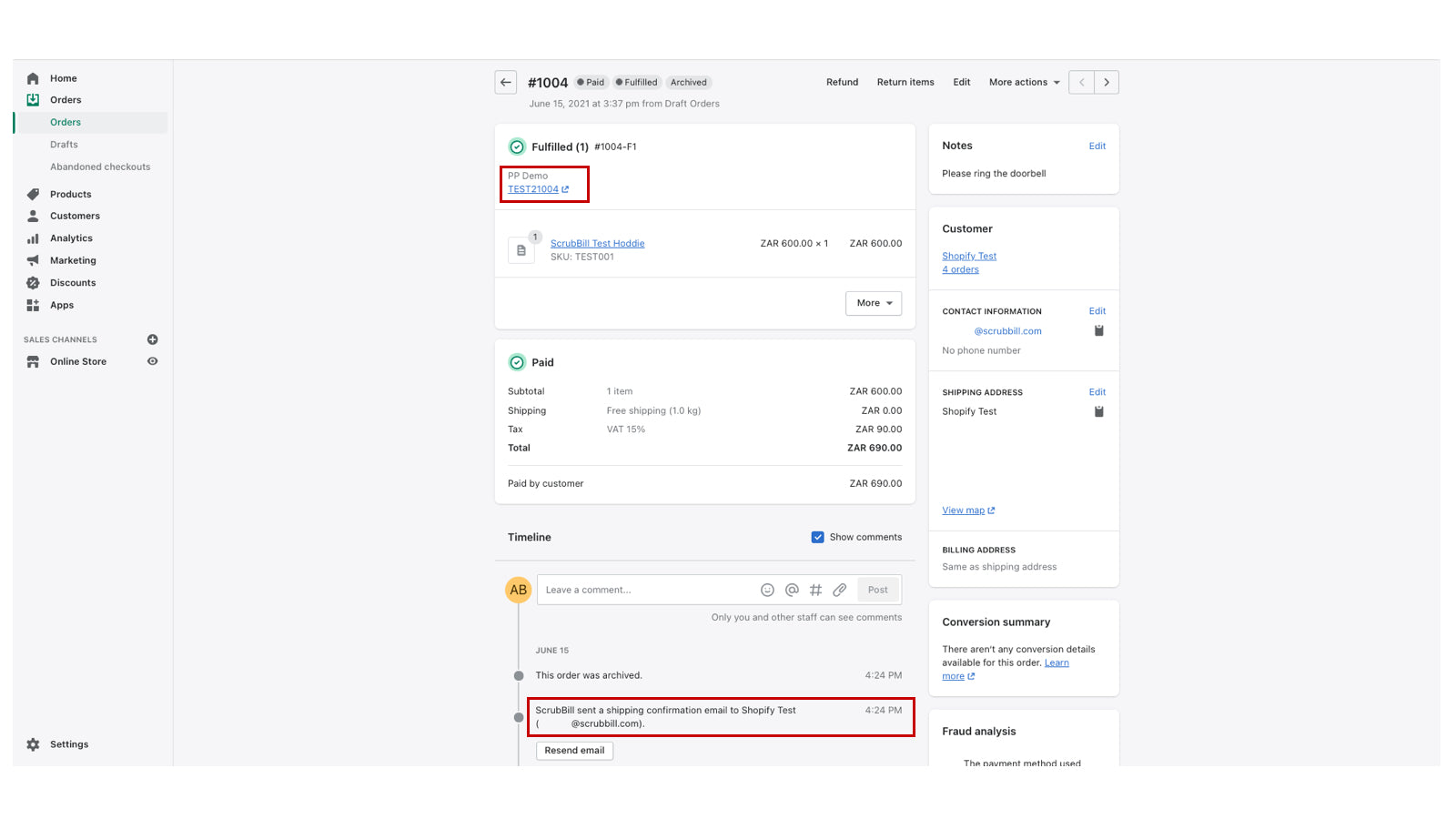
Task: Open Settings via the gear icon
Action: tap(33, 743)
